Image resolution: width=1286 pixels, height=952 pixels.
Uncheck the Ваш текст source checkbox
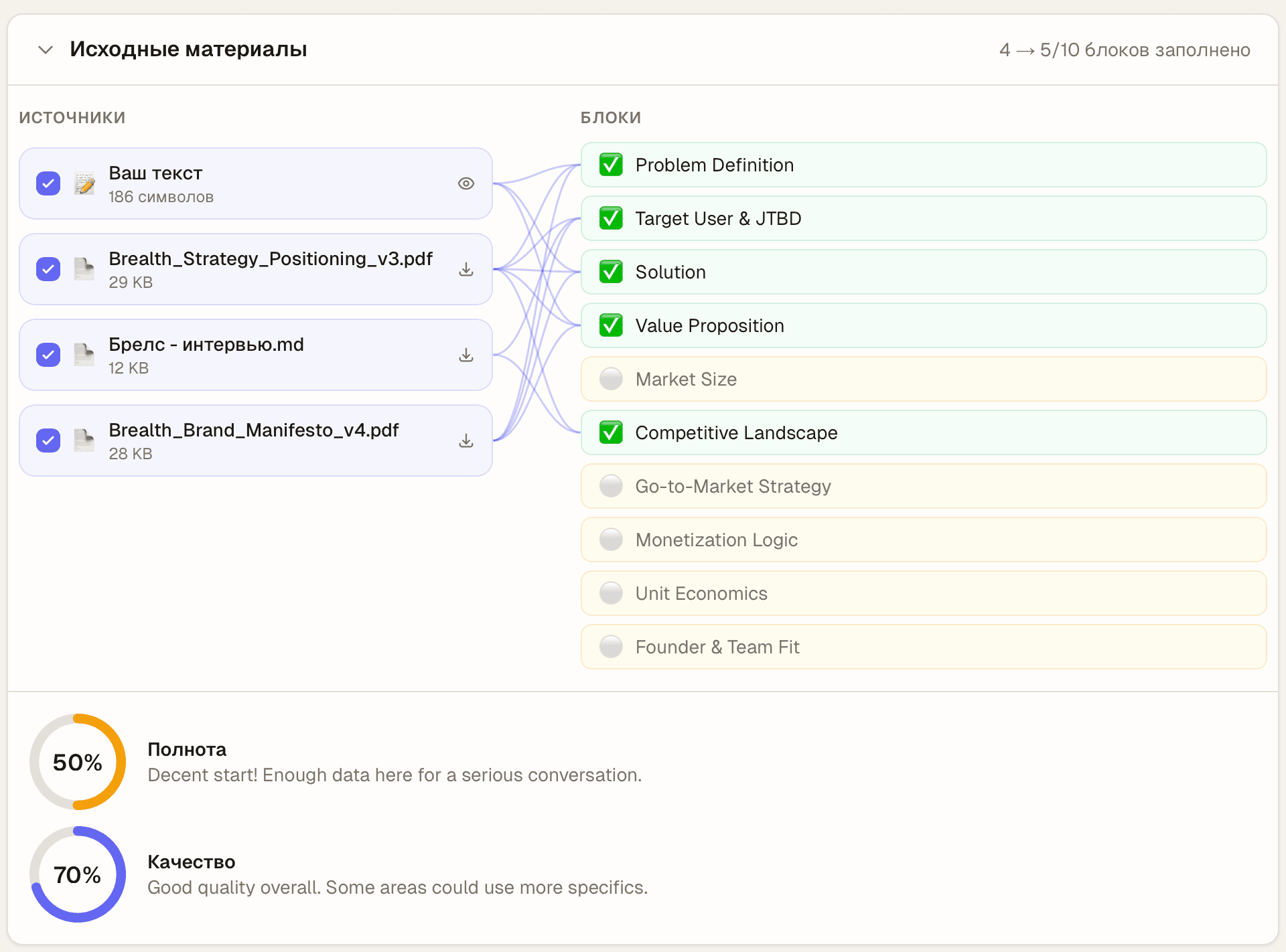click(48, 183)
